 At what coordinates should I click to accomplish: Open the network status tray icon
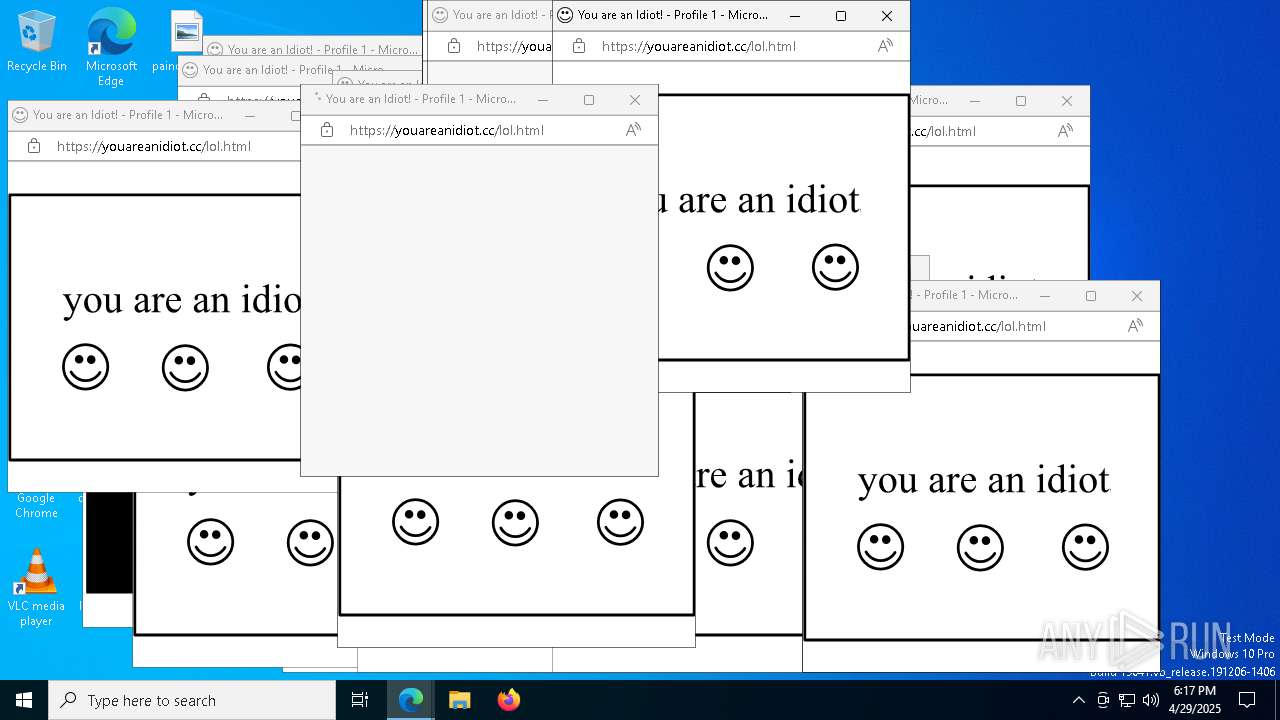[1127, 700]
